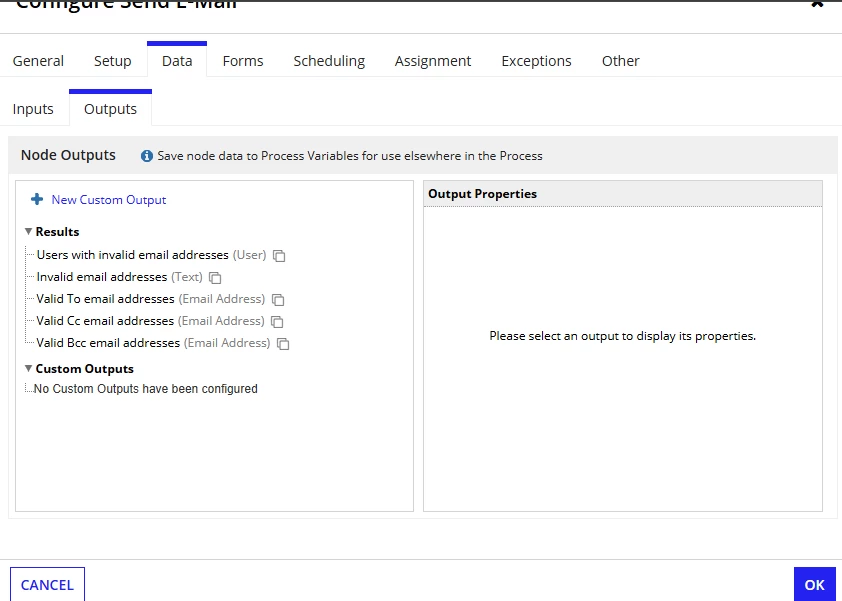Open the Setup tab
842x601 pixels.
(x=113, y=61)
